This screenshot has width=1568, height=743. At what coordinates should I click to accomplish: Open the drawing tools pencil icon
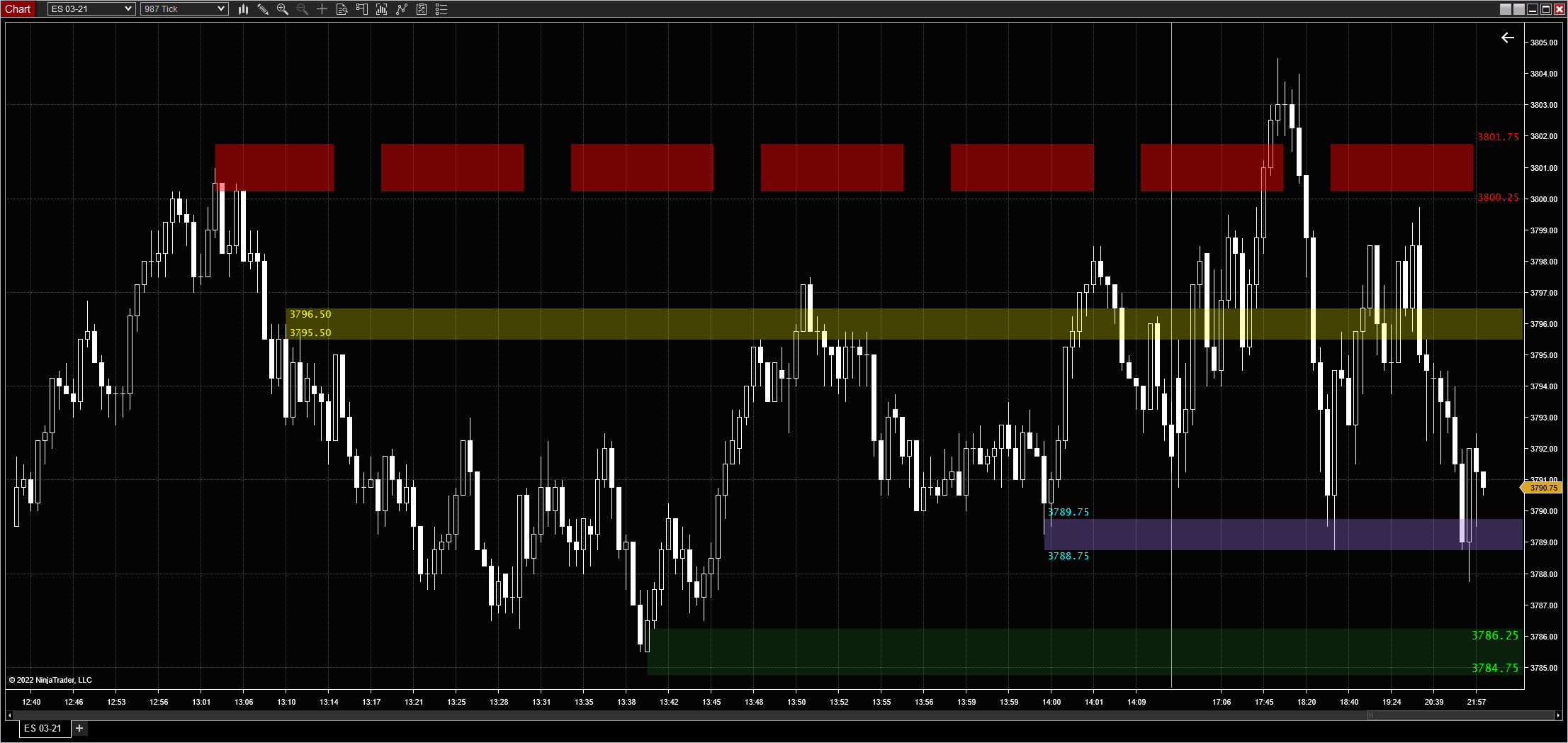[x=263, y=9]
